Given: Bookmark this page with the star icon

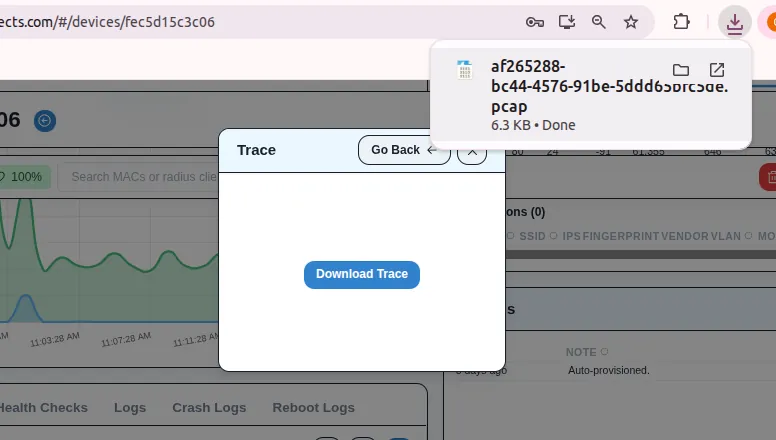Looking at the screenshot, I should coord(630,22).
